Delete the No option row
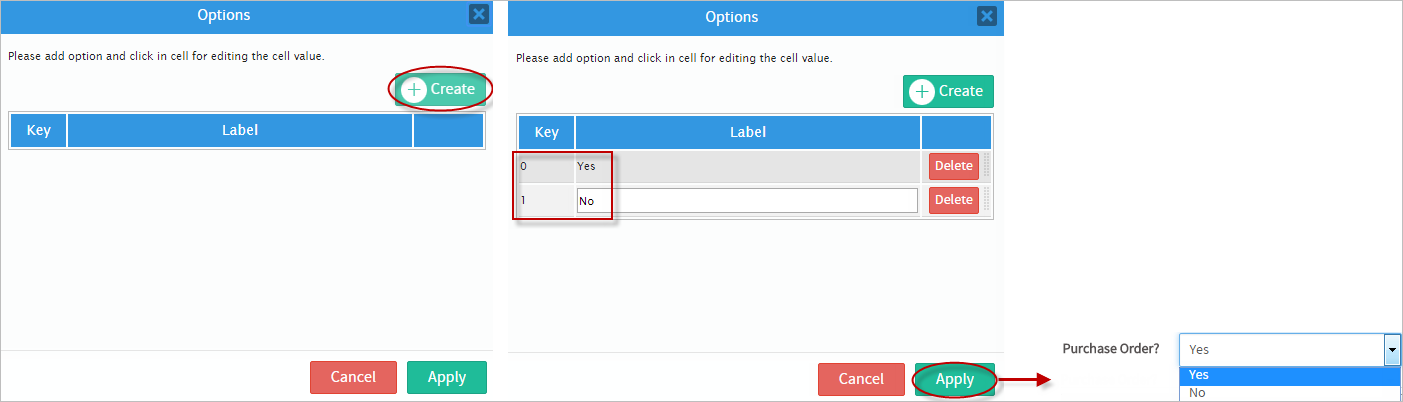The image size is (1403, 402). (953, 200)
